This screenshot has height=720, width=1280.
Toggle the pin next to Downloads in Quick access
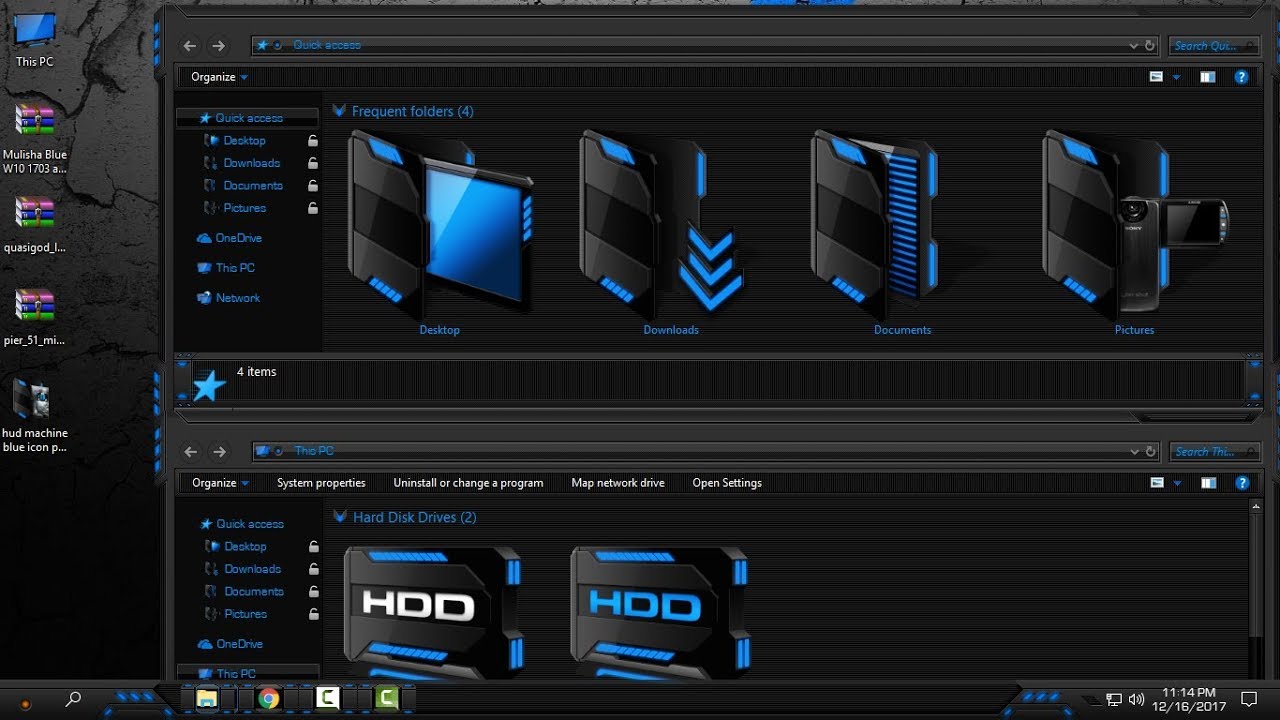point(312,163)
